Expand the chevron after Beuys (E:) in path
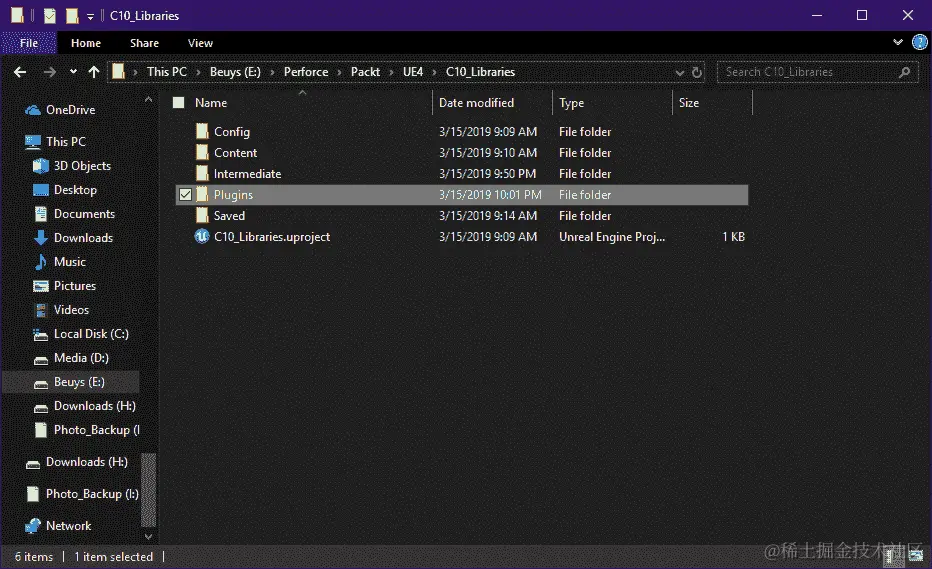This screenshot has width=932, height=569. pos(272,73)
